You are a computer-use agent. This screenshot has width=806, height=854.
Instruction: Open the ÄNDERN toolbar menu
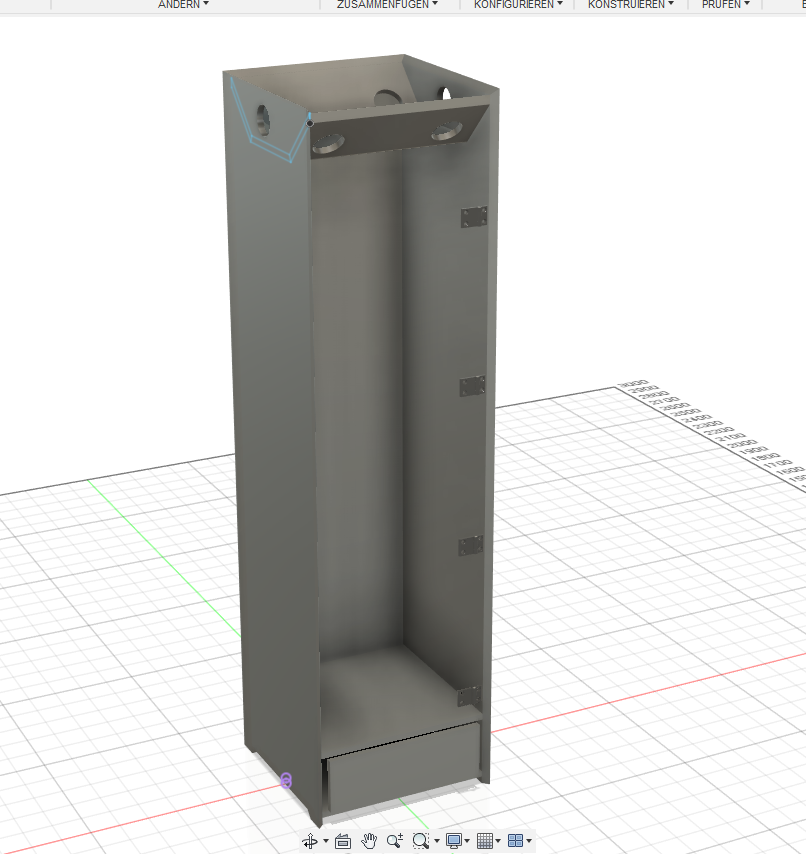coord(184,4)
